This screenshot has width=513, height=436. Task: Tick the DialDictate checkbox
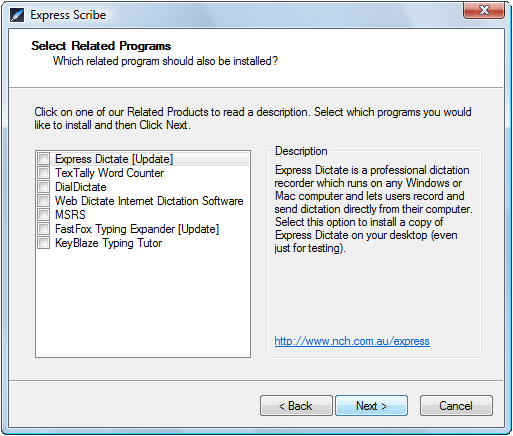pos(44,186)
